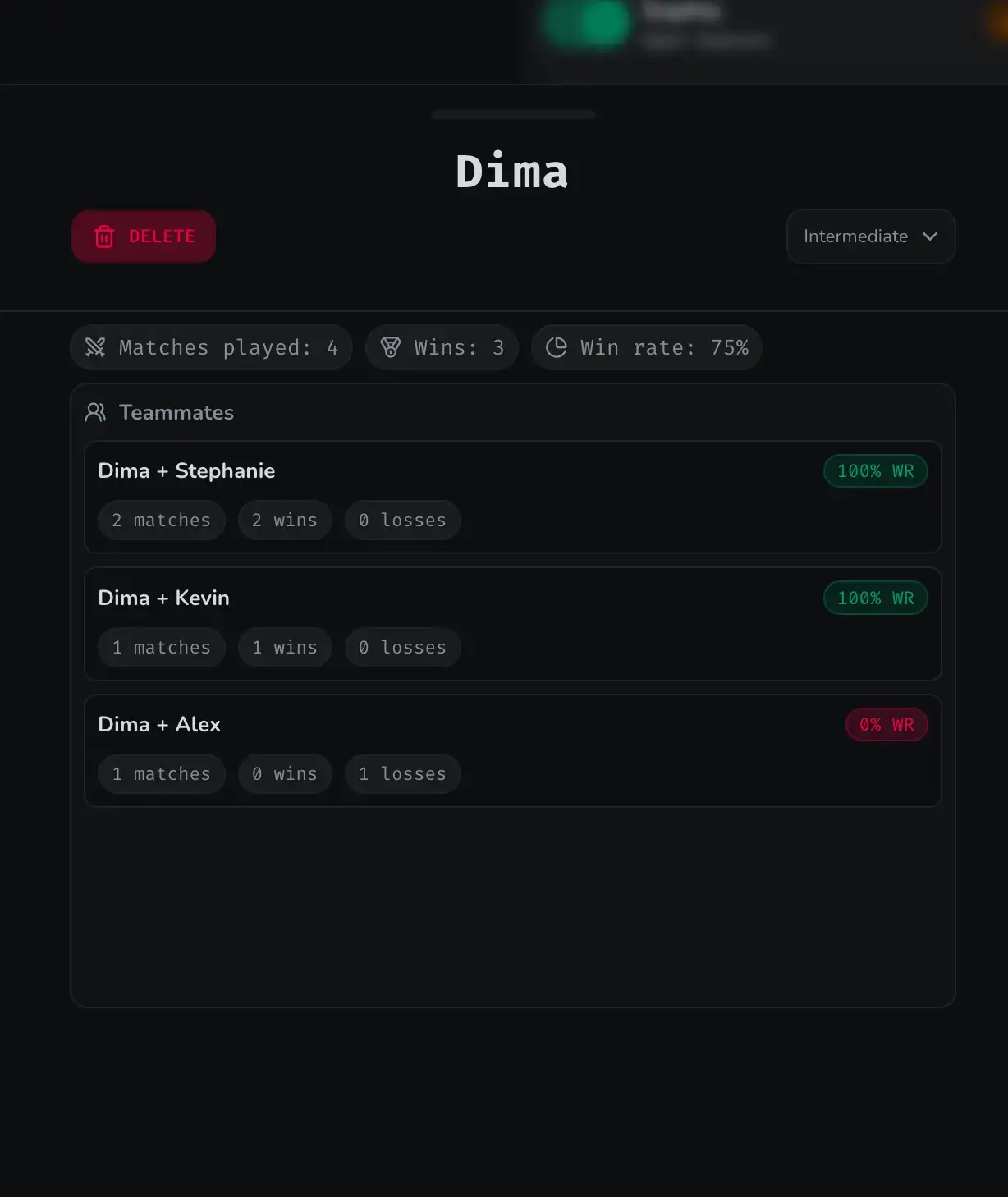Open the Intermediate skill level dropdown
Viewport: 1008px width, 1197px height.
(870, 236)
